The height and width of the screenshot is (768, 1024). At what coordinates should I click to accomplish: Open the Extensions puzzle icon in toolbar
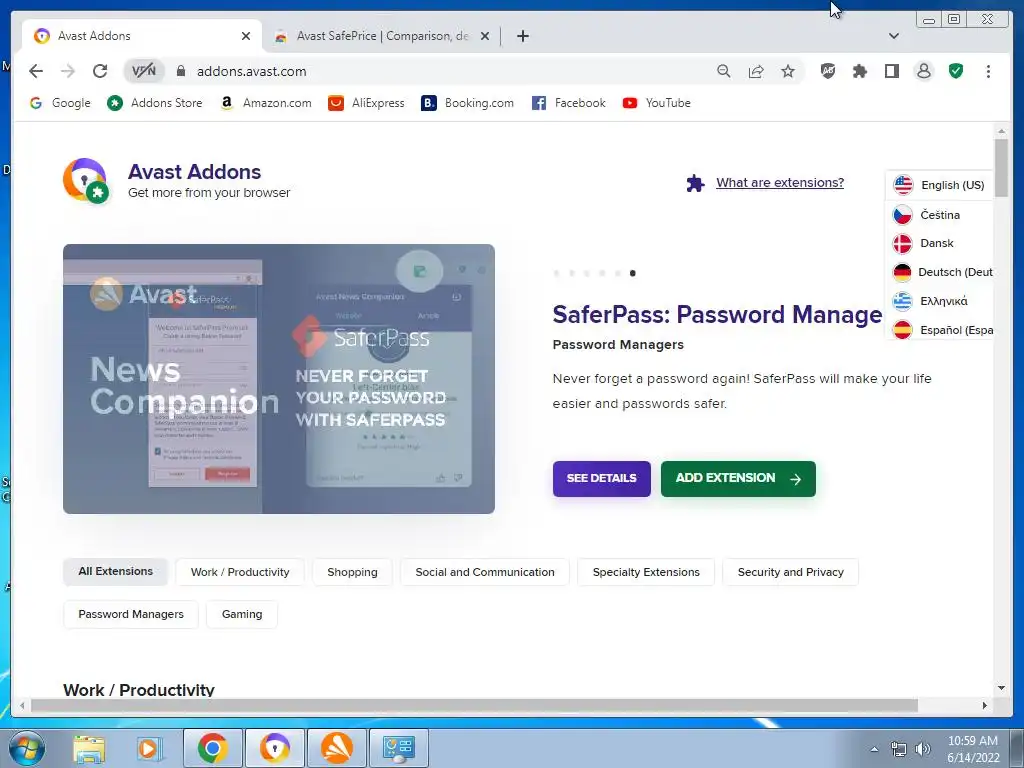(860, 71)
